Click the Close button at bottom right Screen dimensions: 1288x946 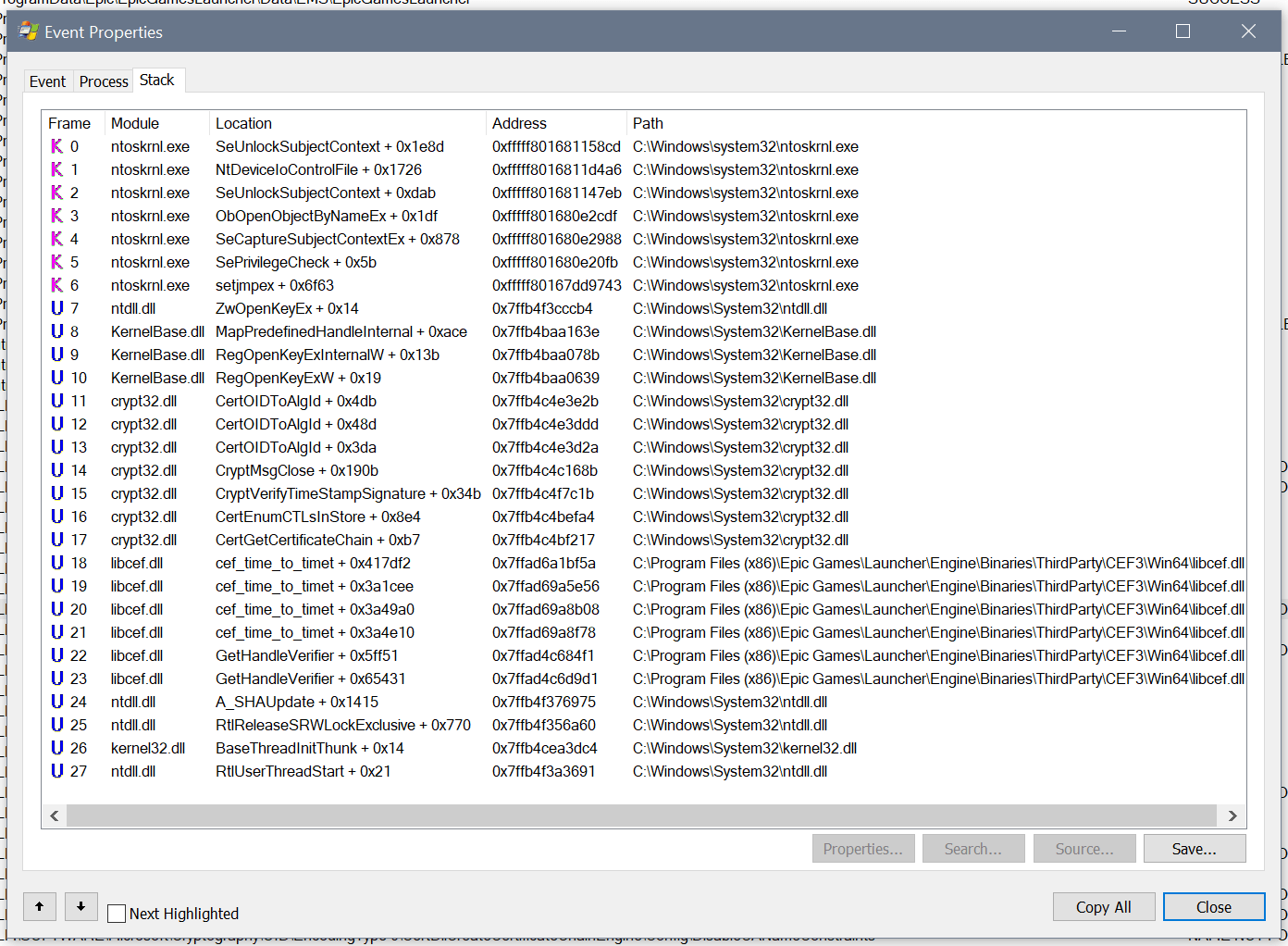[1214, 907]
